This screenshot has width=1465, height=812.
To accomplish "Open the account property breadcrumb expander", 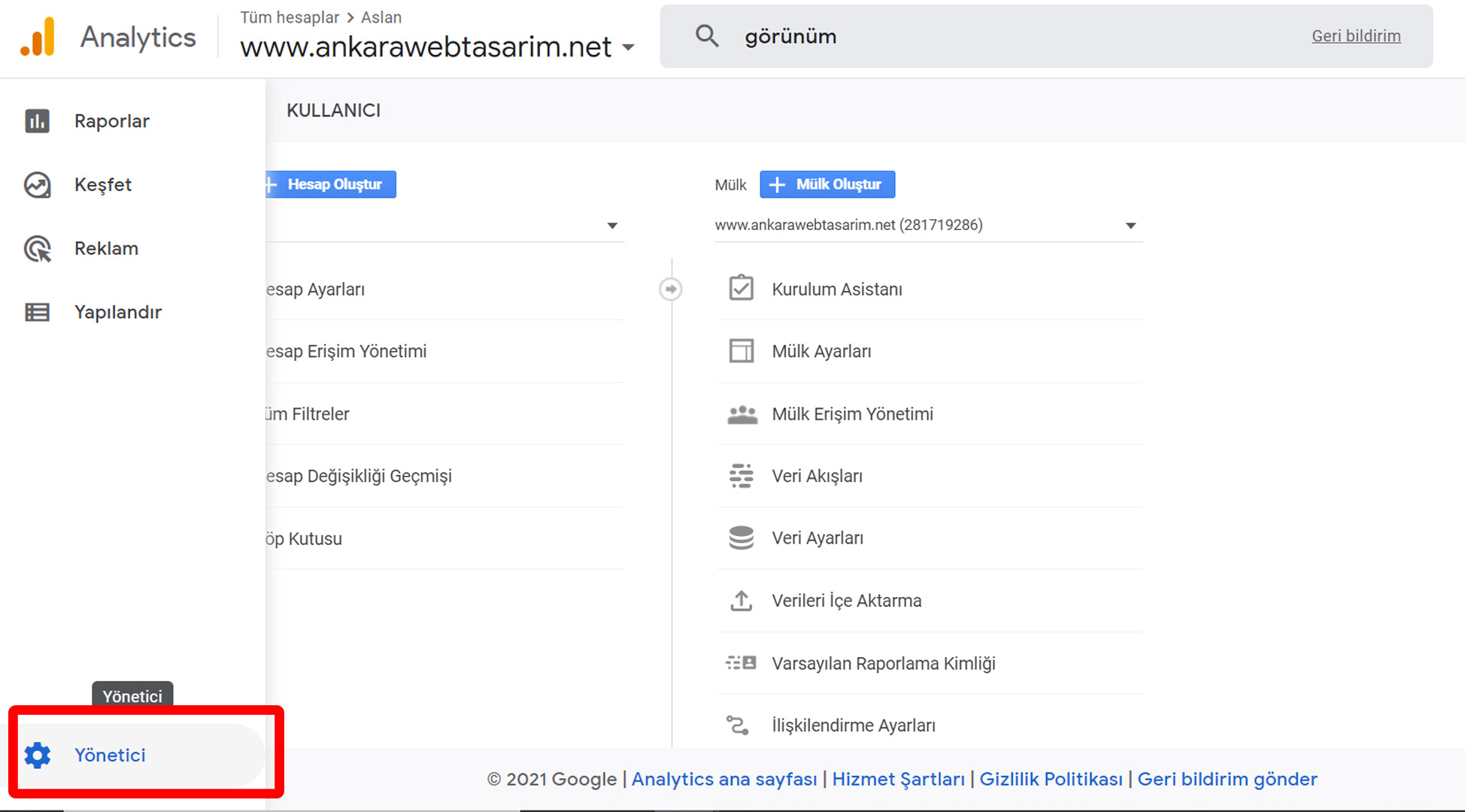I will 629,47.
